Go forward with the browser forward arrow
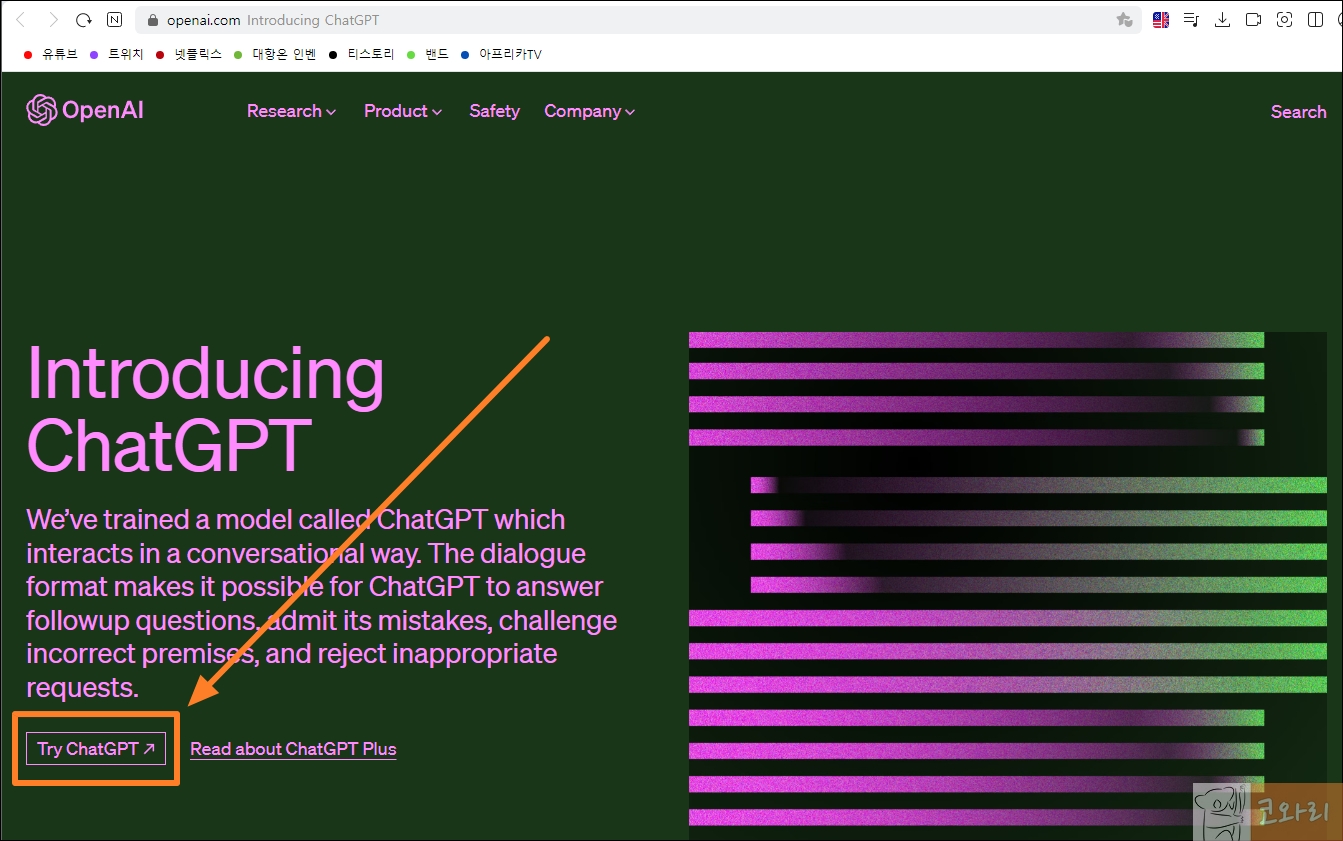 (x=53, y=20)
